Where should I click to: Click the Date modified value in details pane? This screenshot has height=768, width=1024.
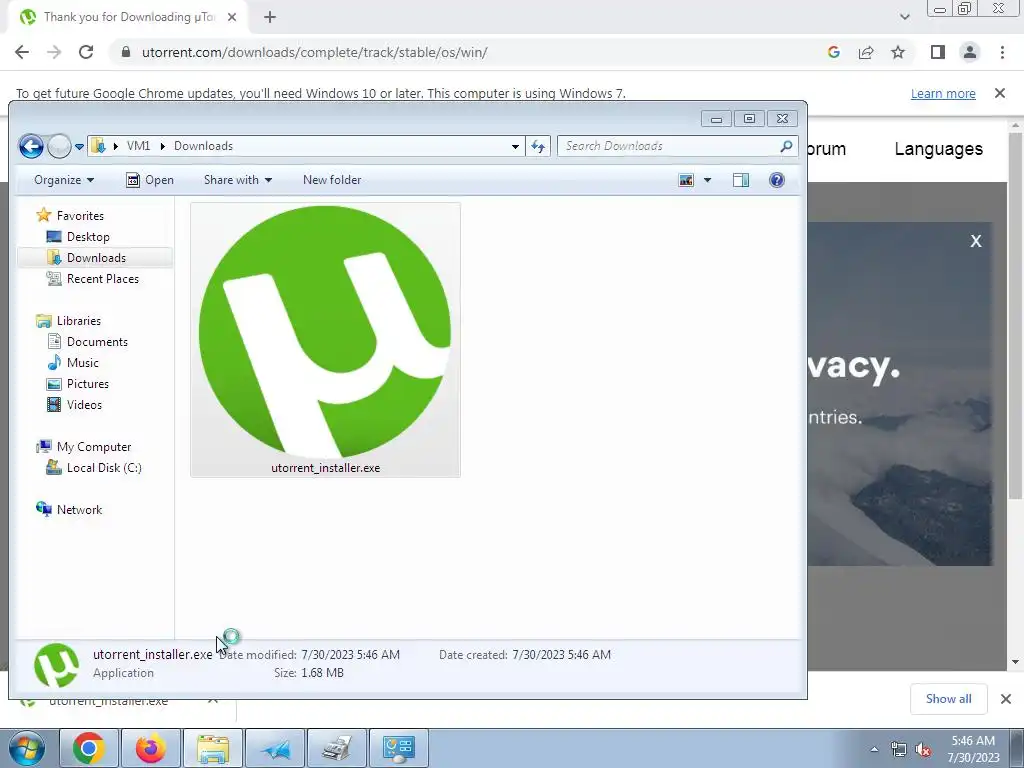pos(350,655)
